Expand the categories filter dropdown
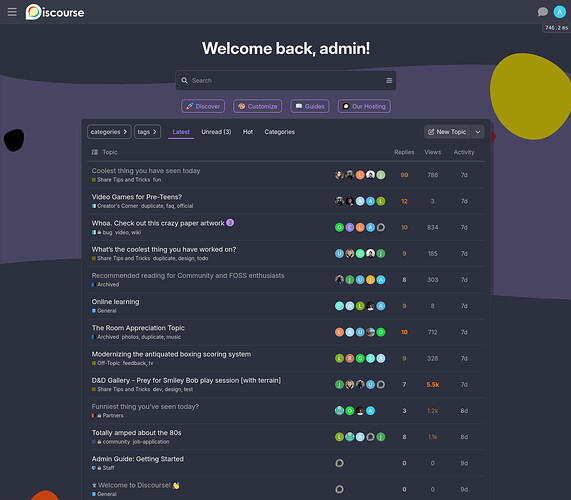 [x=109, y=132]
